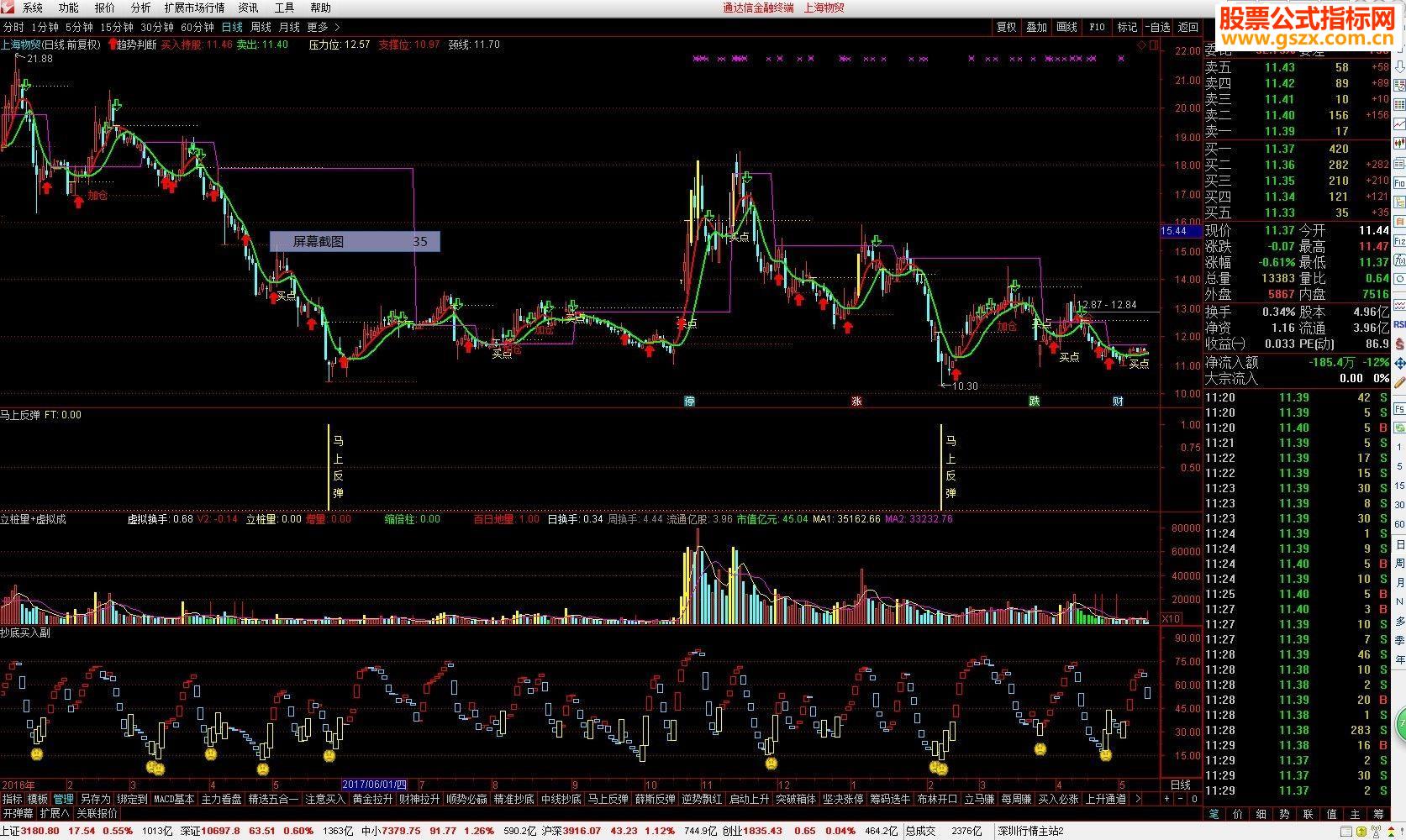Switch to the 60分钟 period
The image size is (1406, 840).
198,27
